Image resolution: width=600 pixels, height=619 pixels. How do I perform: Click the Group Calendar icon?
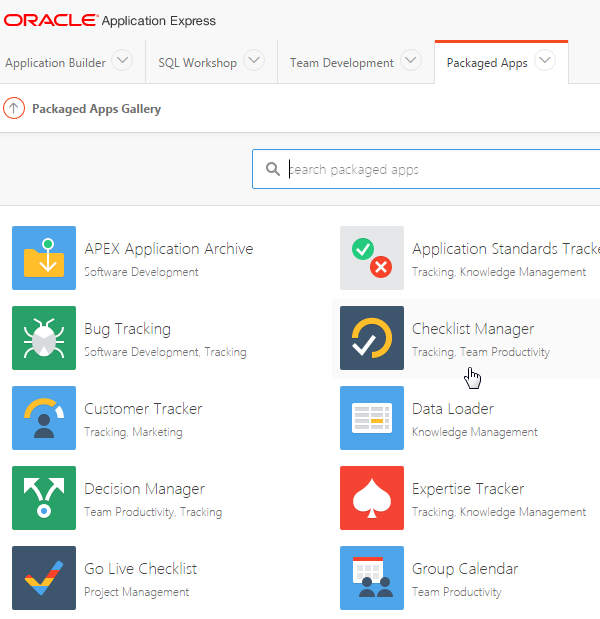pos(372,578)
